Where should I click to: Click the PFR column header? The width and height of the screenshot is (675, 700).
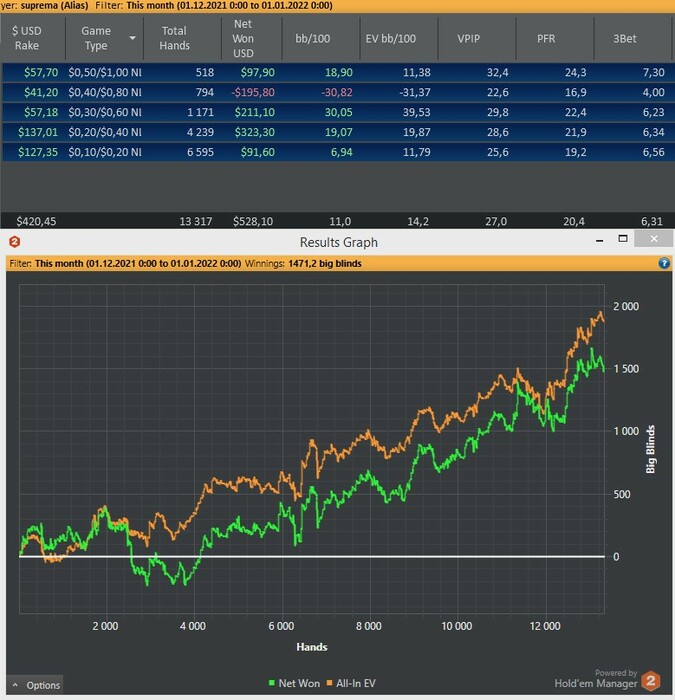[546, 39]
